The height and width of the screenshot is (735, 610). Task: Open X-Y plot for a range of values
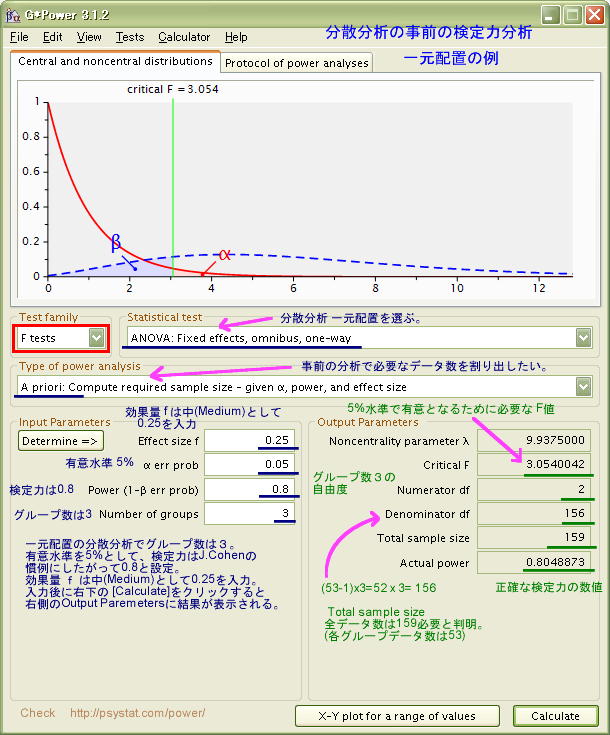coord(397,716)
